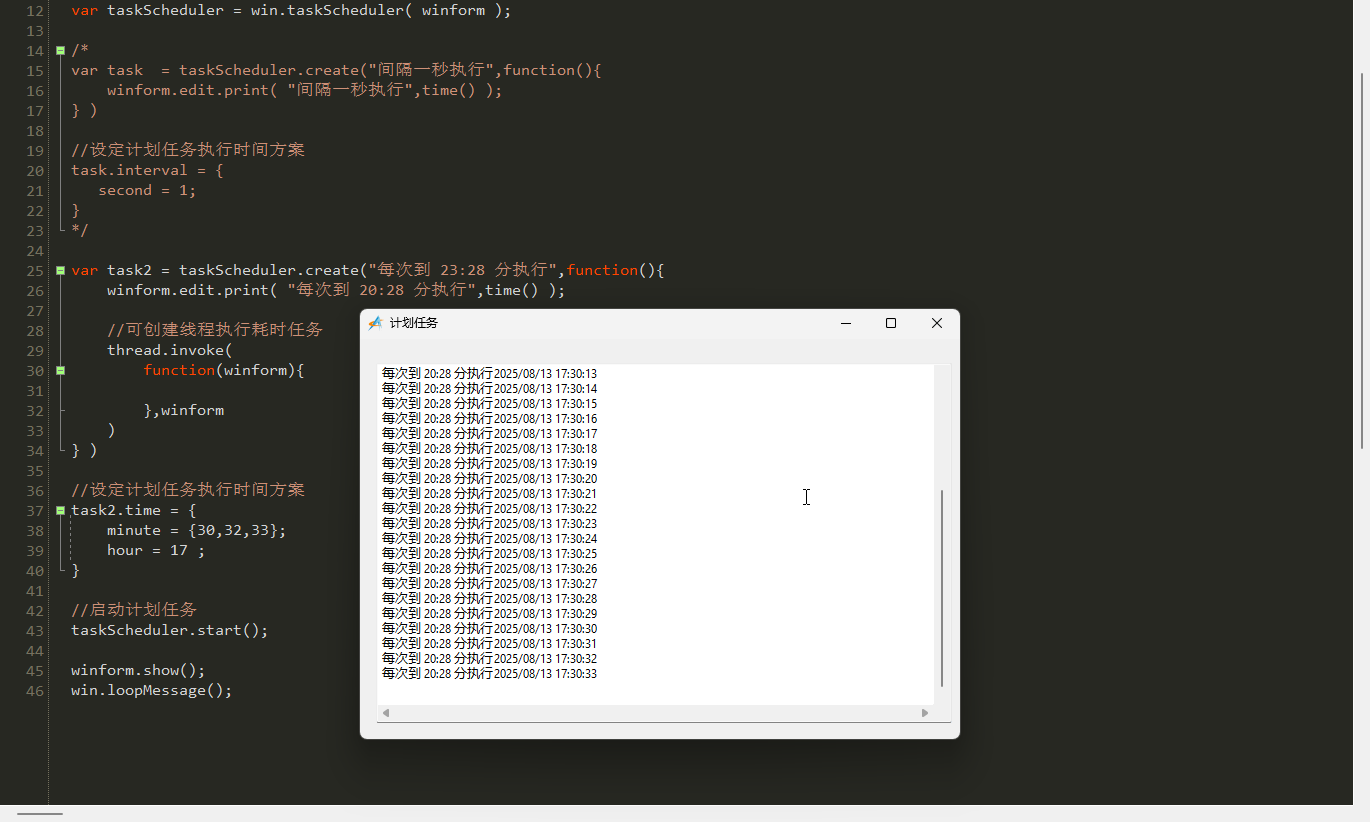Collapse the inner function at line 30

click(x=61, y=370)
